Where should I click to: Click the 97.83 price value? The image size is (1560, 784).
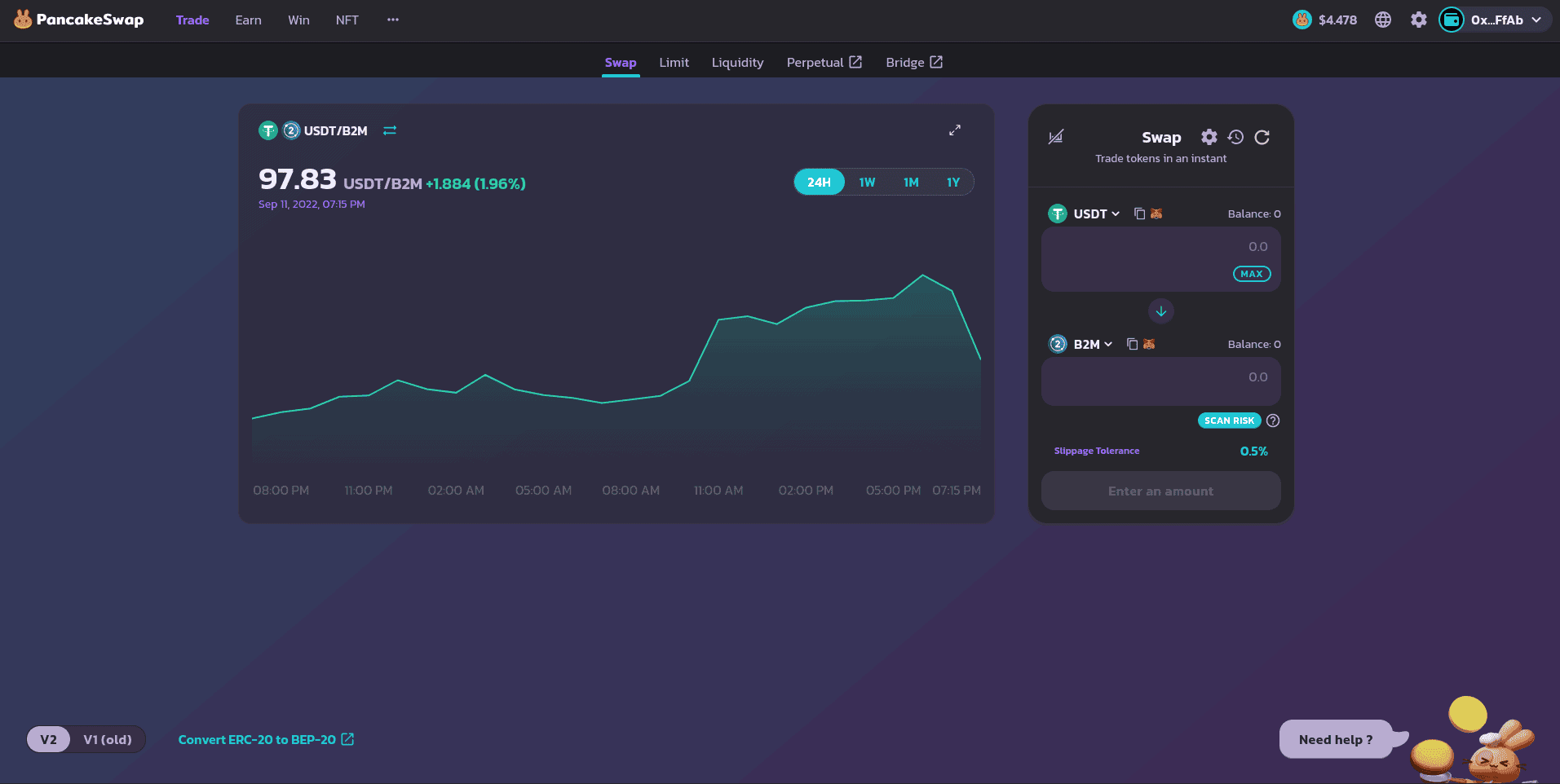point(298,178)
